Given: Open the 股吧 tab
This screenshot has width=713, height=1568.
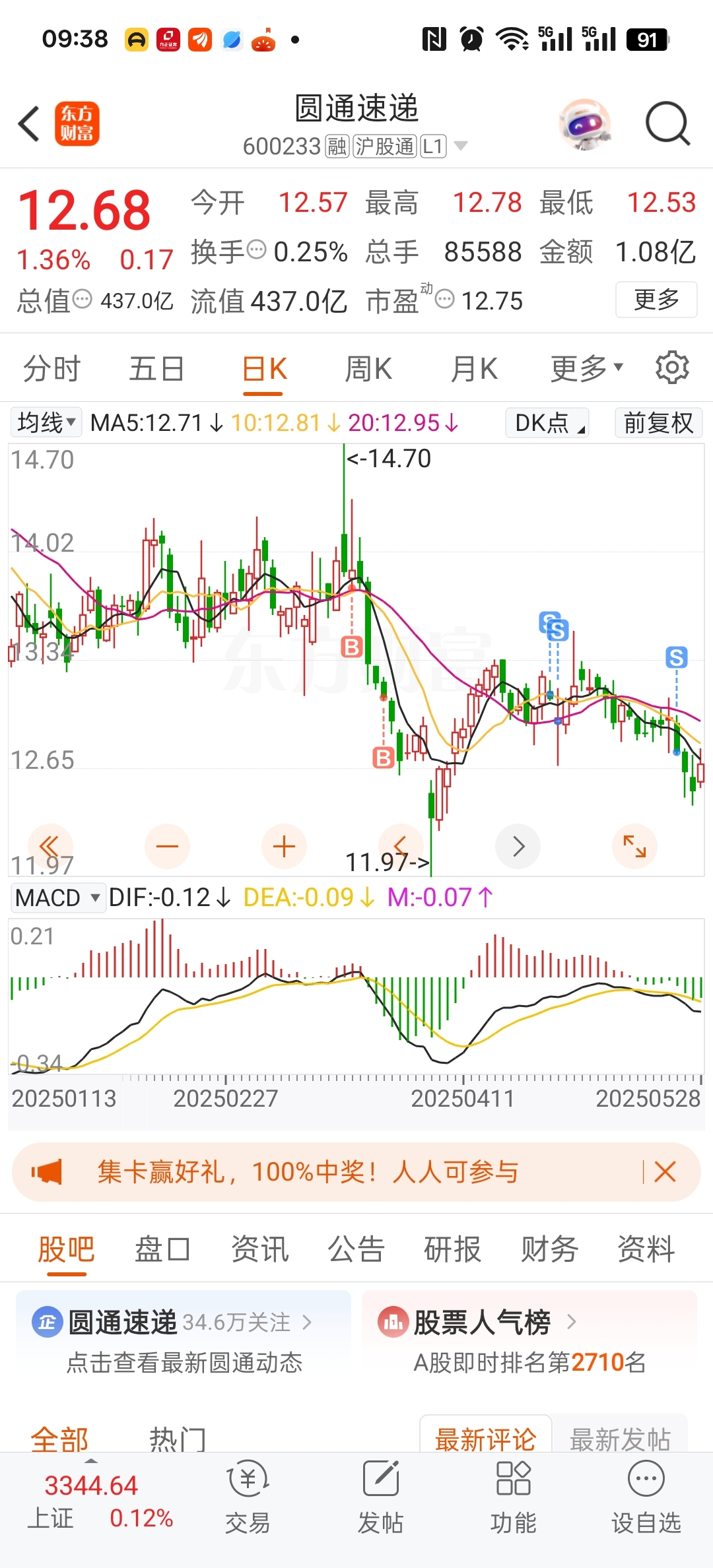Looking at the screenshot, I should point(66,1249).
